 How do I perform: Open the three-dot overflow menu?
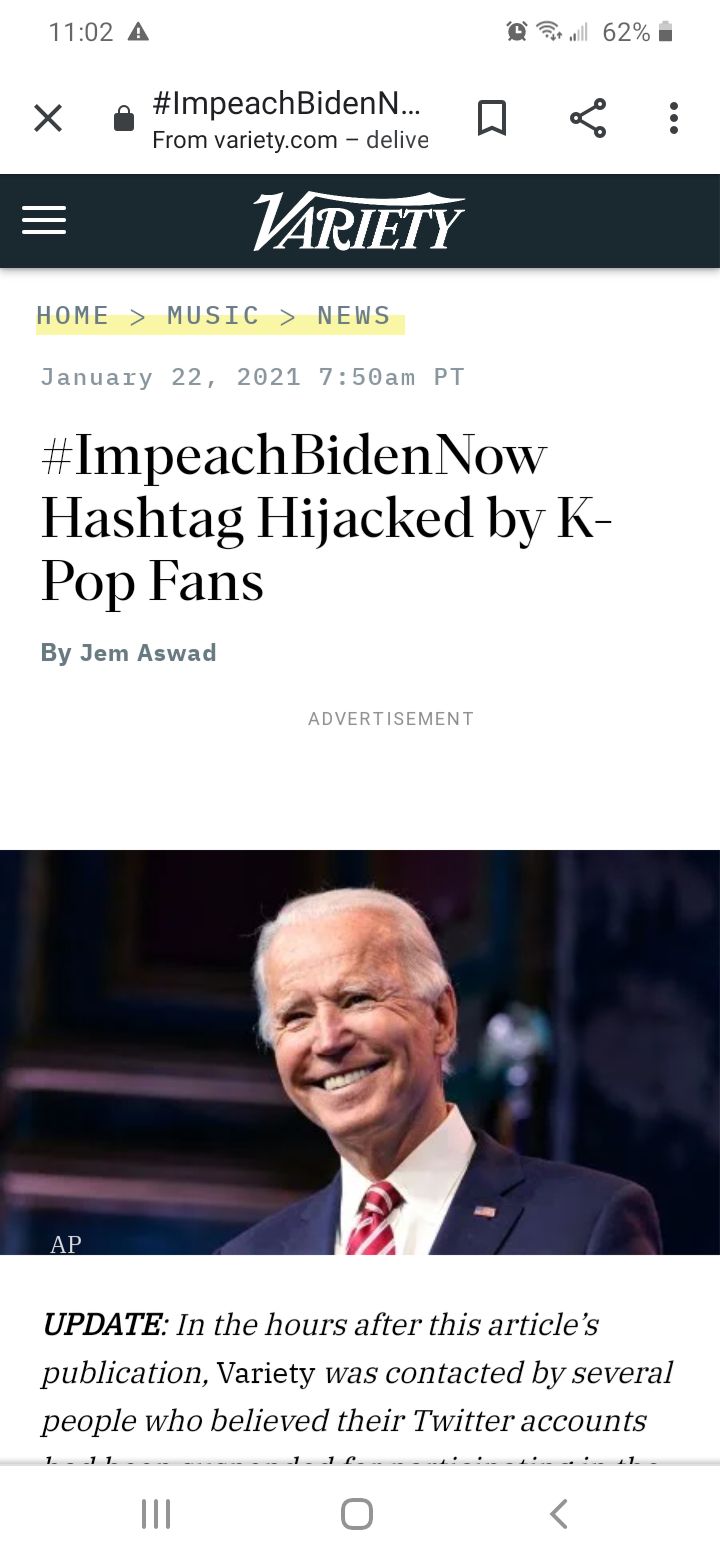point(674,118)
